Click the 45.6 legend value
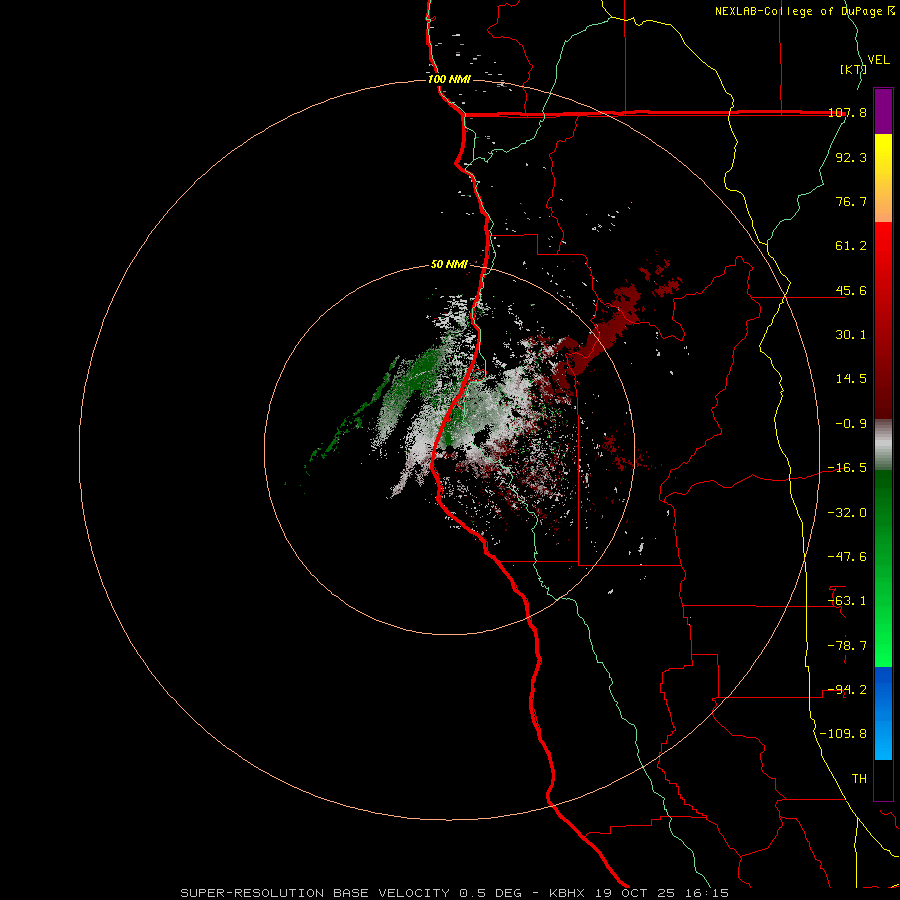The image size is (900, 900). [x=851, y=290]
